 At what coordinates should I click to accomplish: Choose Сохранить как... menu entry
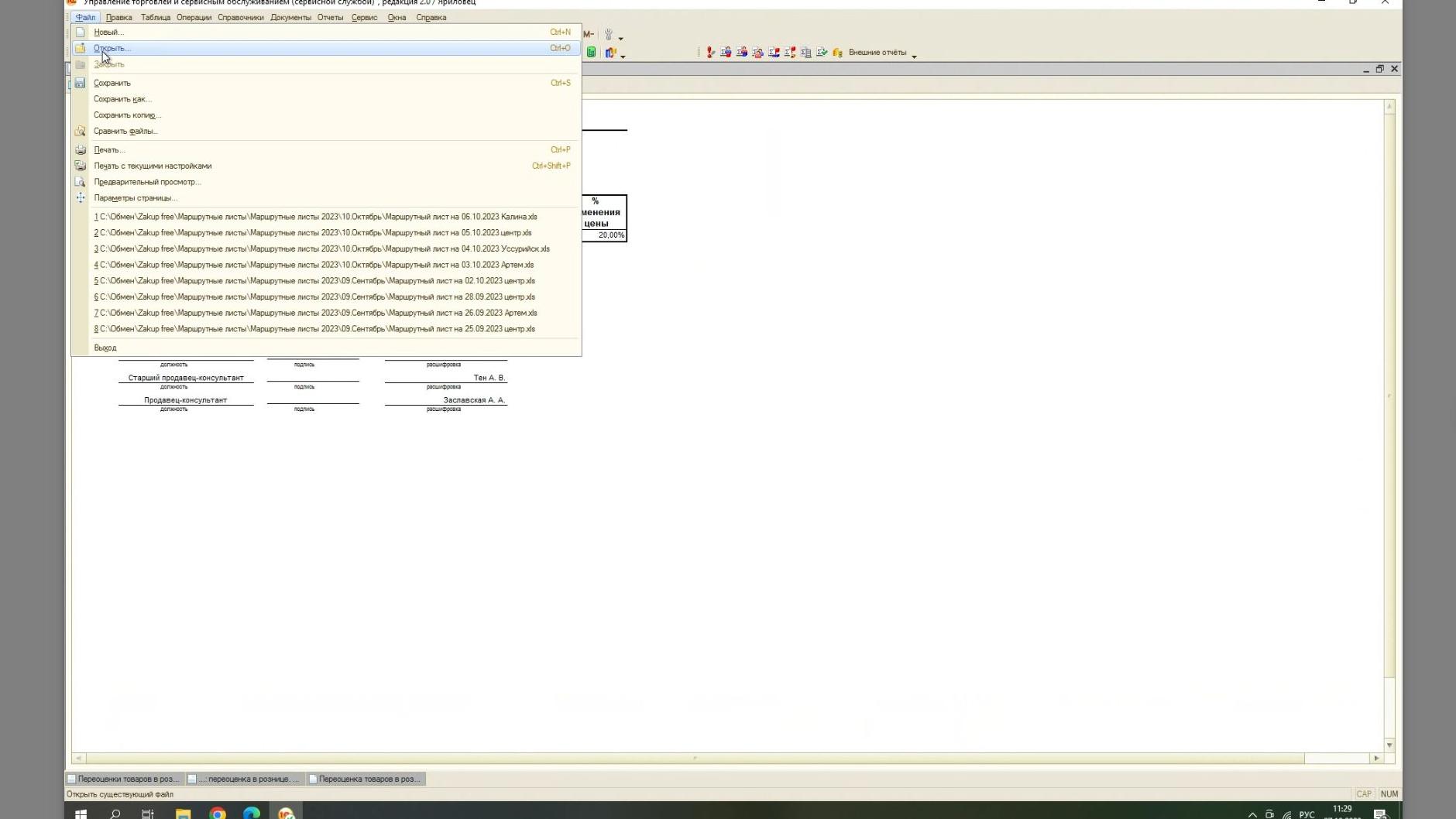click(326, 99)
